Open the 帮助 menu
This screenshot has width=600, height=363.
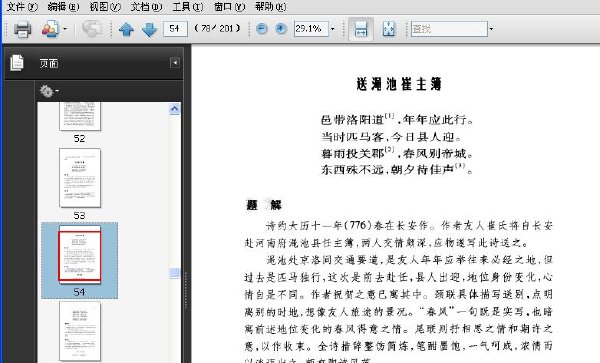[x=270, y=7]
